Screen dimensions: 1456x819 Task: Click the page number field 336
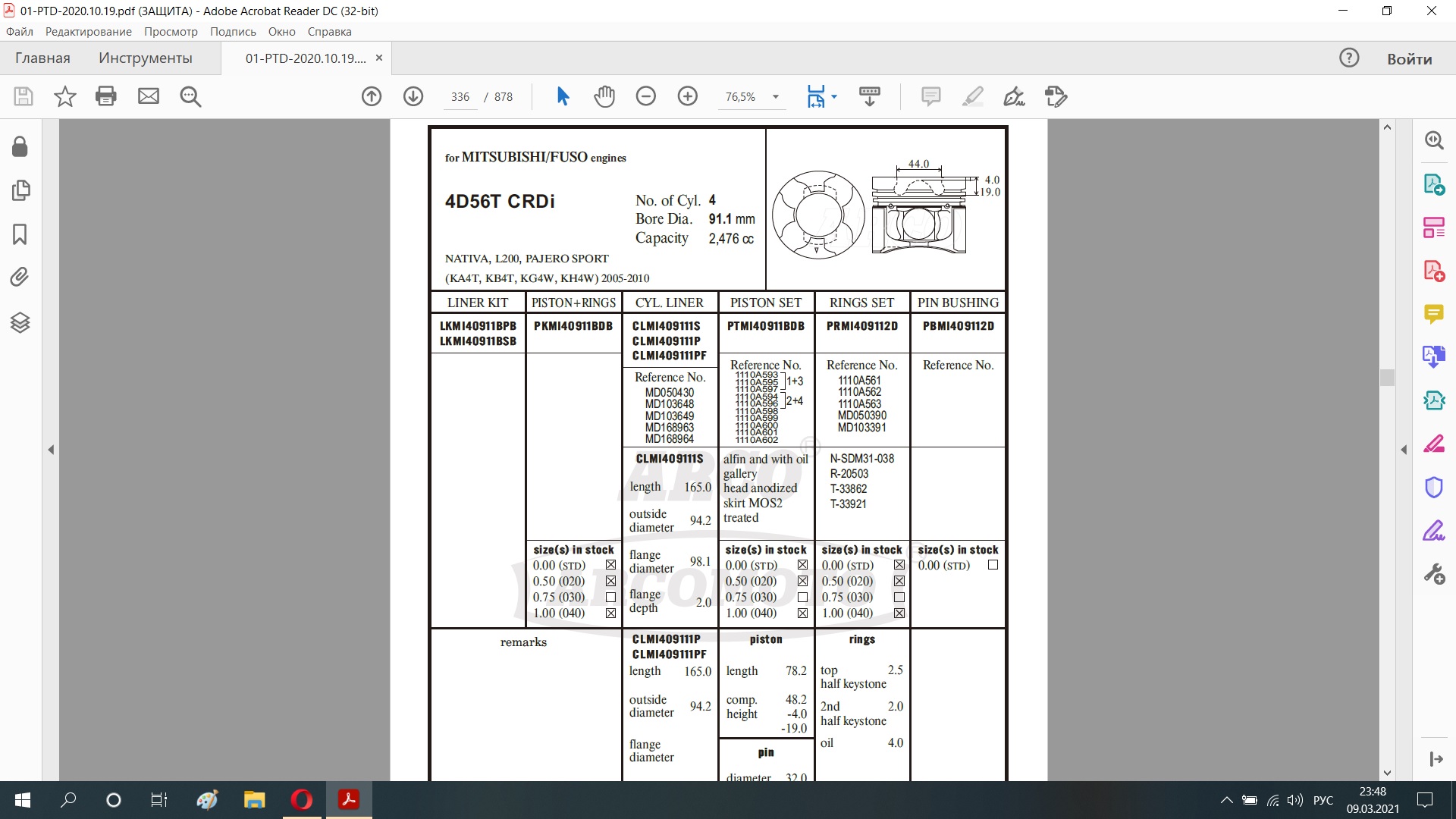click(x=460, y=97)
